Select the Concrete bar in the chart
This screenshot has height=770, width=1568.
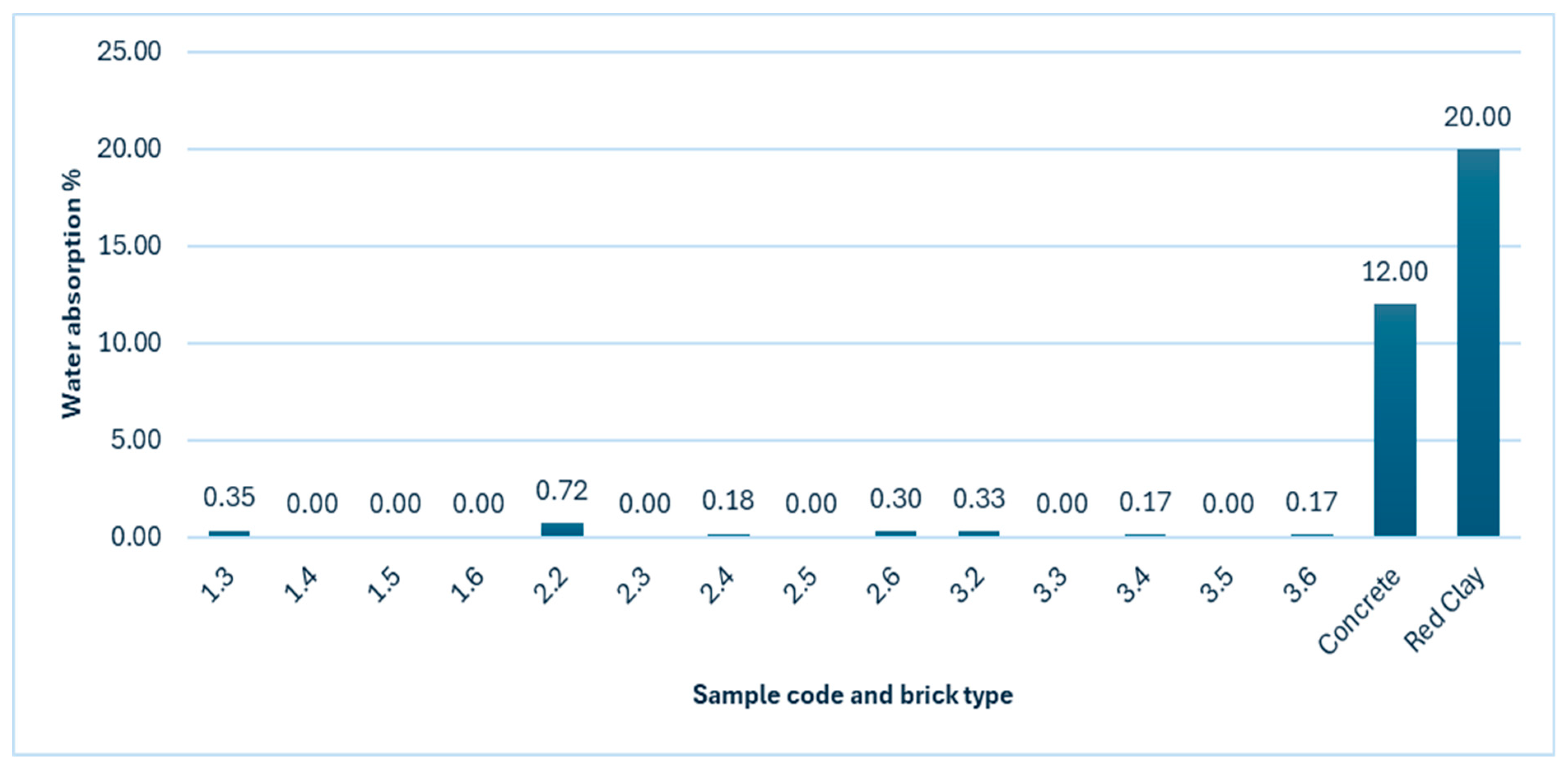(1394, 420)
